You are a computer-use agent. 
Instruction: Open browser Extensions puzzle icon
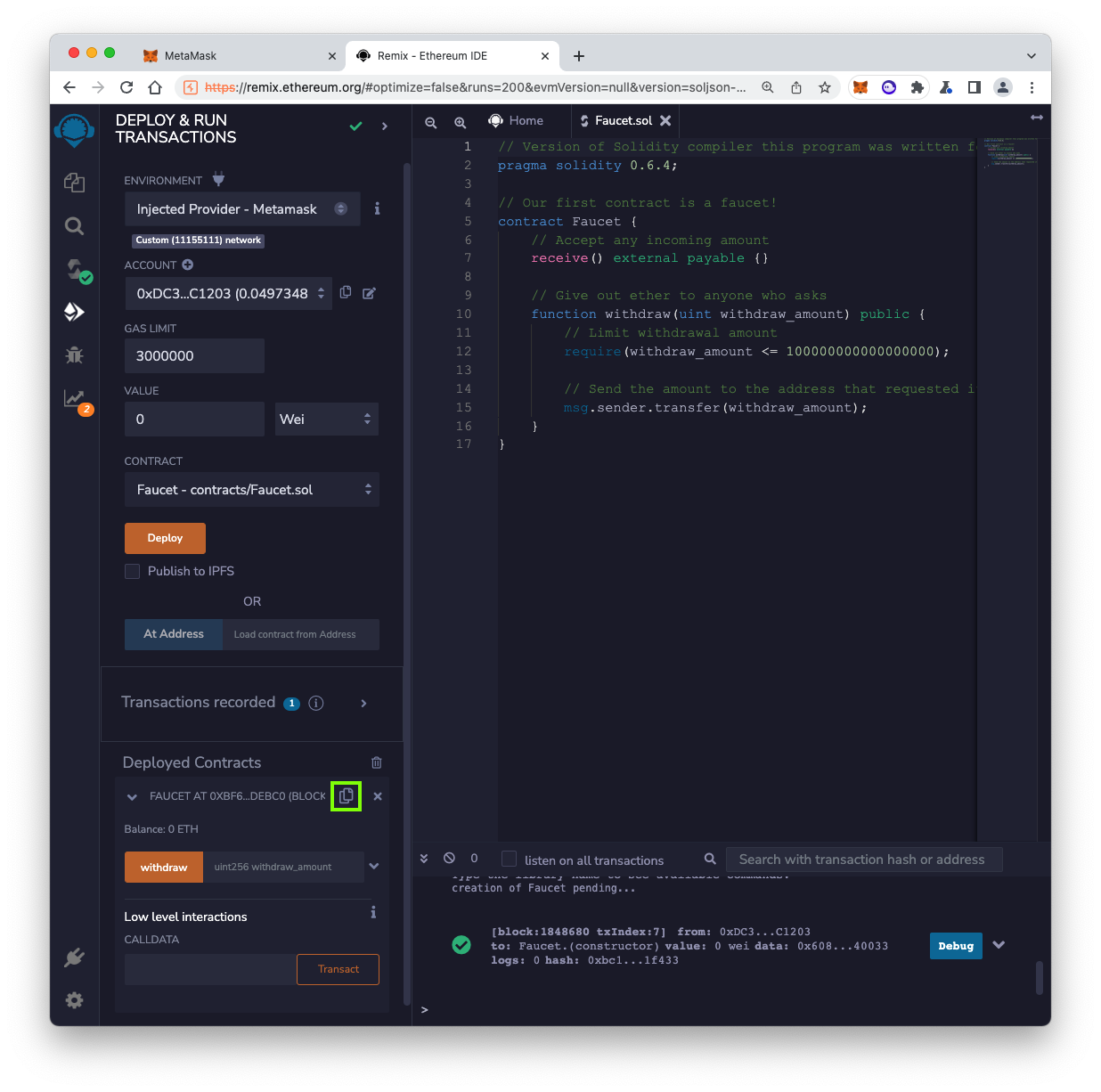[917, 87]
